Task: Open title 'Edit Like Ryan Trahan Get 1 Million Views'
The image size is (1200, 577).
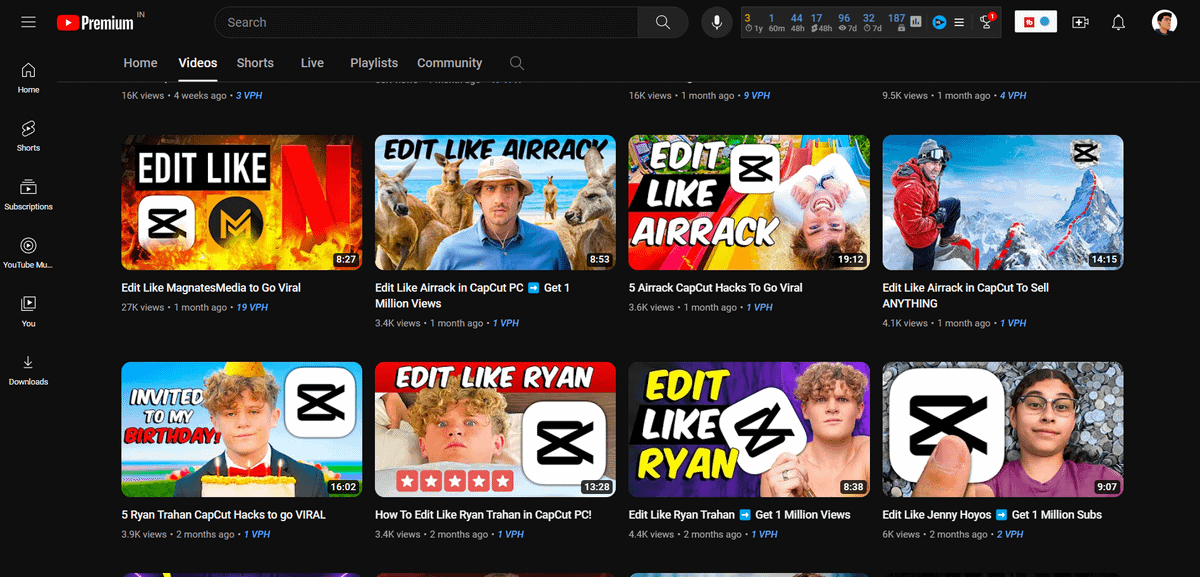Action: click(739, 515)
